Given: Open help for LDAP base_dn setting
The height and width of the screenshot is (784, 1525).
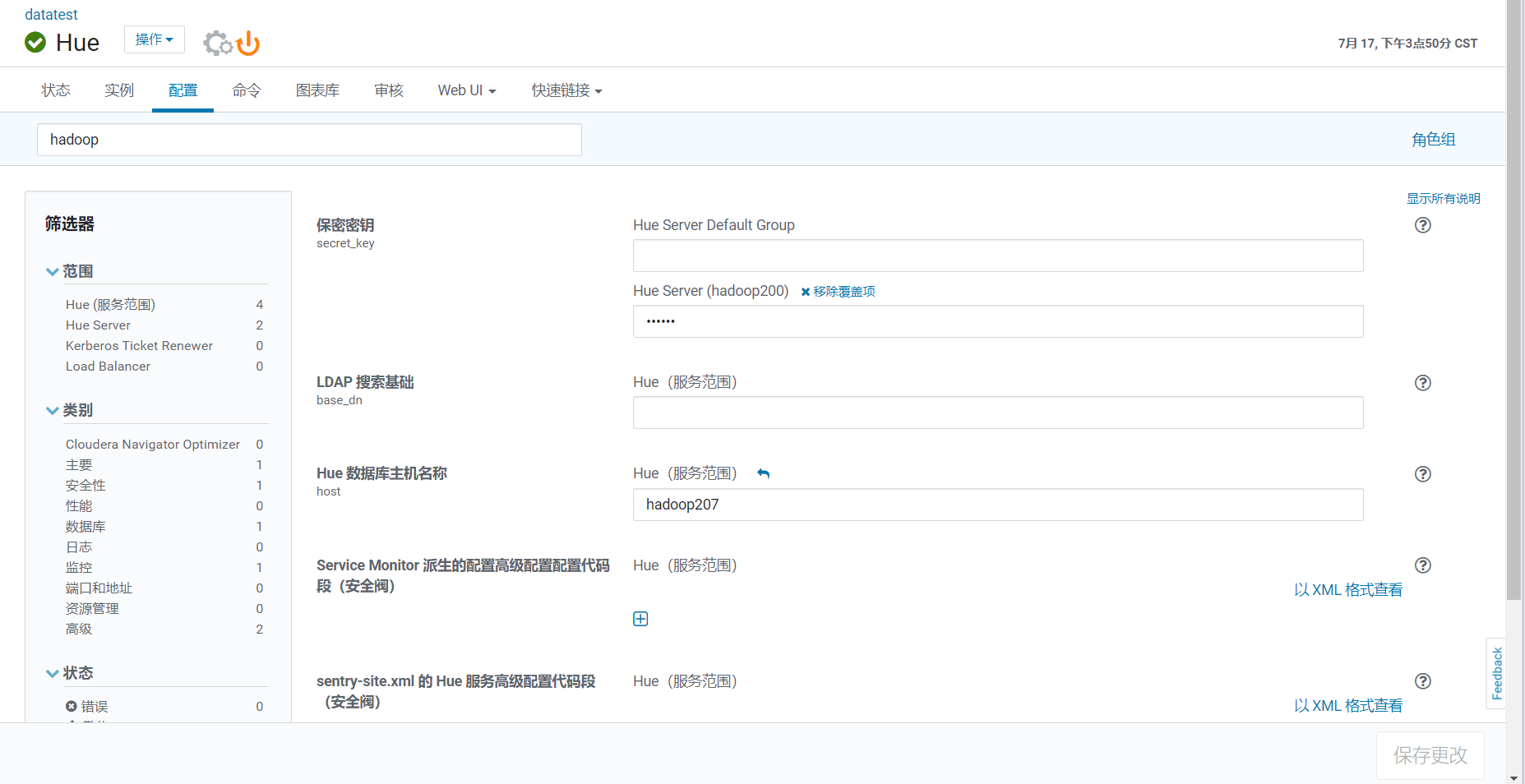Looking at the screenshot, I should click(1423, 383).
